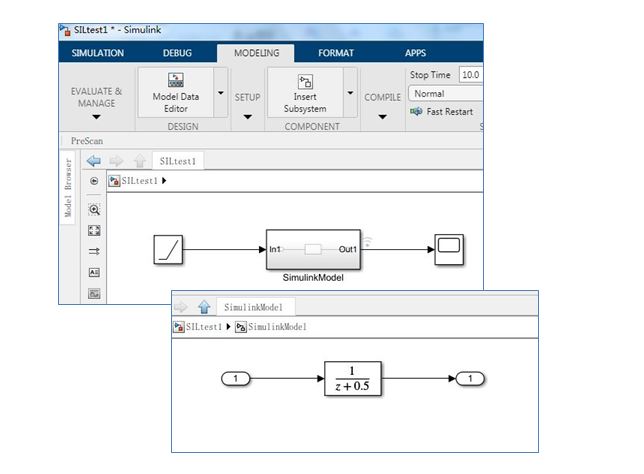Open the Design gallery dropdown arrow
644x474 pixels.
pyautogui.click(x=221, y=93)
